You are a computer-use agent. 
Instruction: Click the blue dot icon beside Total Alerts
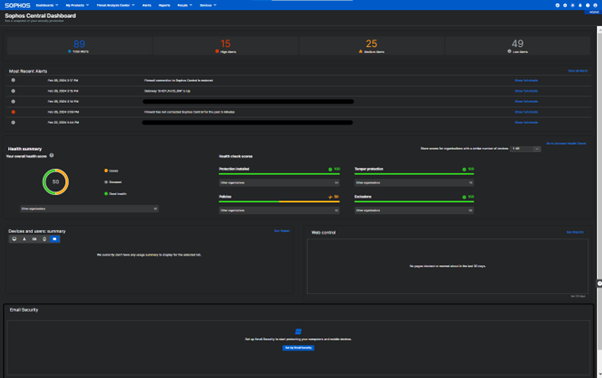point(69,51)
